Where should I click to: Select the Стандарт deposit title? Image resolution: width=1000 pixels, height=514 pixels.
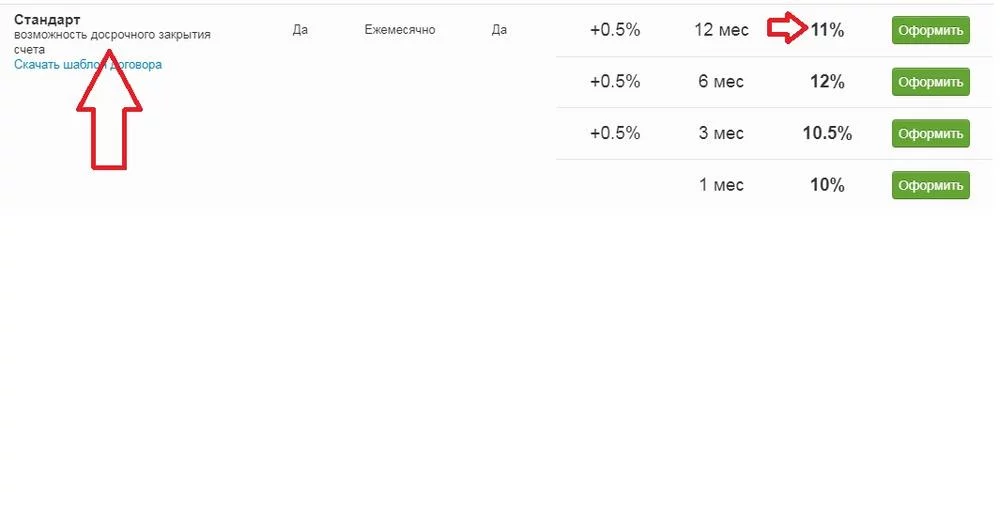click(x=47, y=20)
